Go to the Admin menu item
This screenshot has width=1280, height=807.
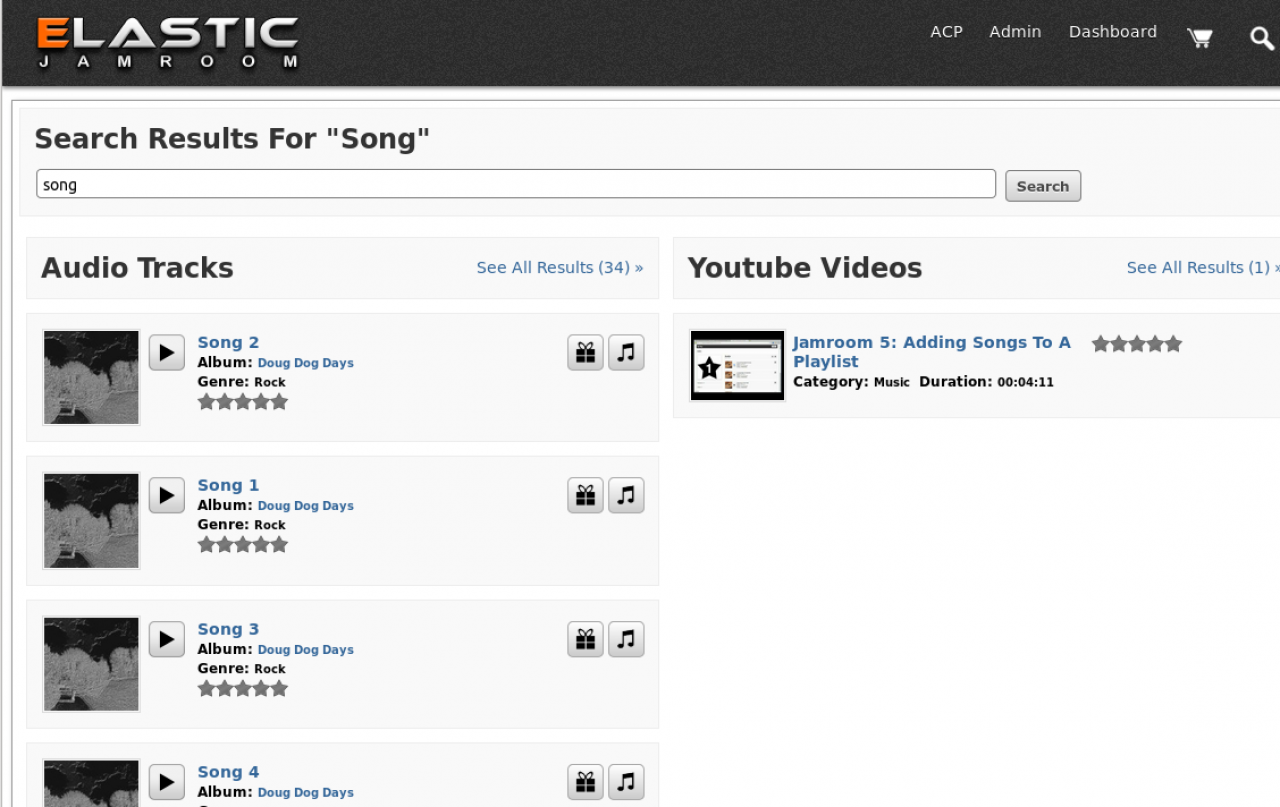point(1015,32)
